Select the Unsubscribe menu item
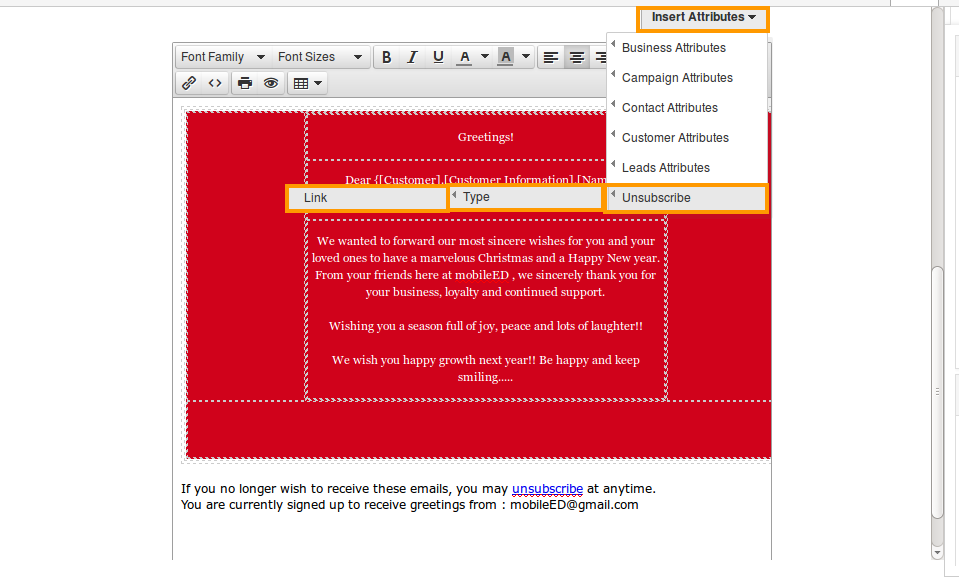This screenshot has width=959, height=579. (x=686, y=198)
